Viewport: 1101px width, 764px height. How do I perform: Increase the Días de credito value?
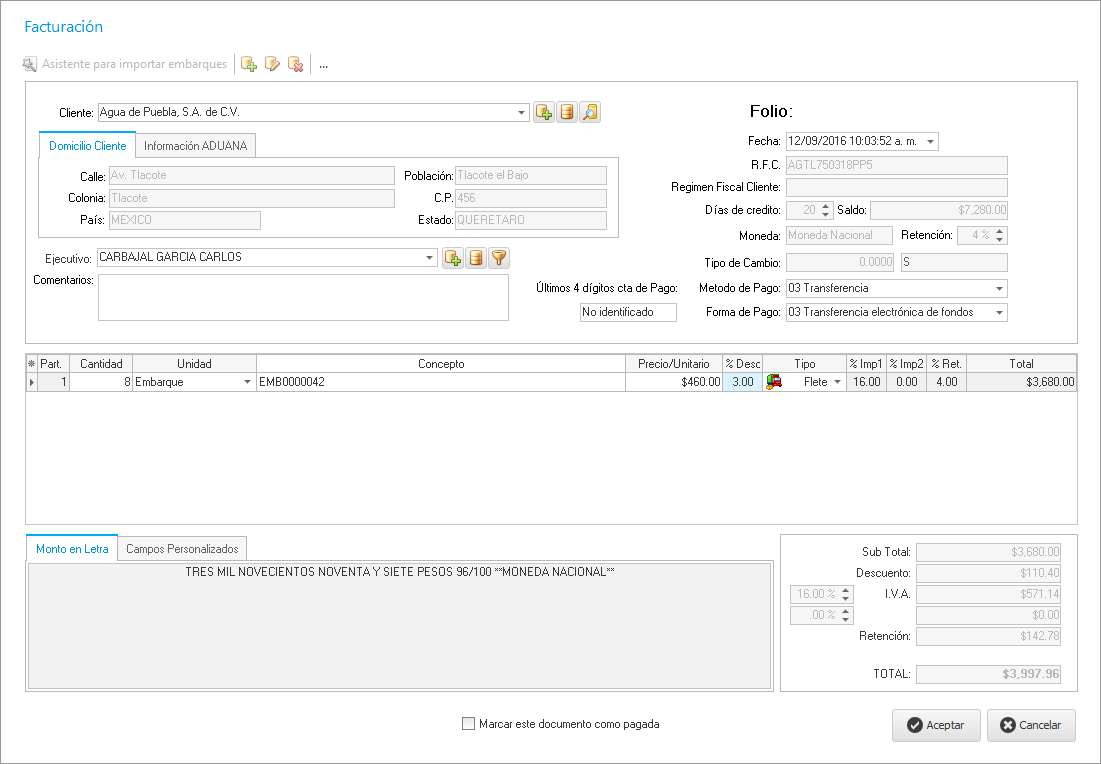(x=825, y=206)
